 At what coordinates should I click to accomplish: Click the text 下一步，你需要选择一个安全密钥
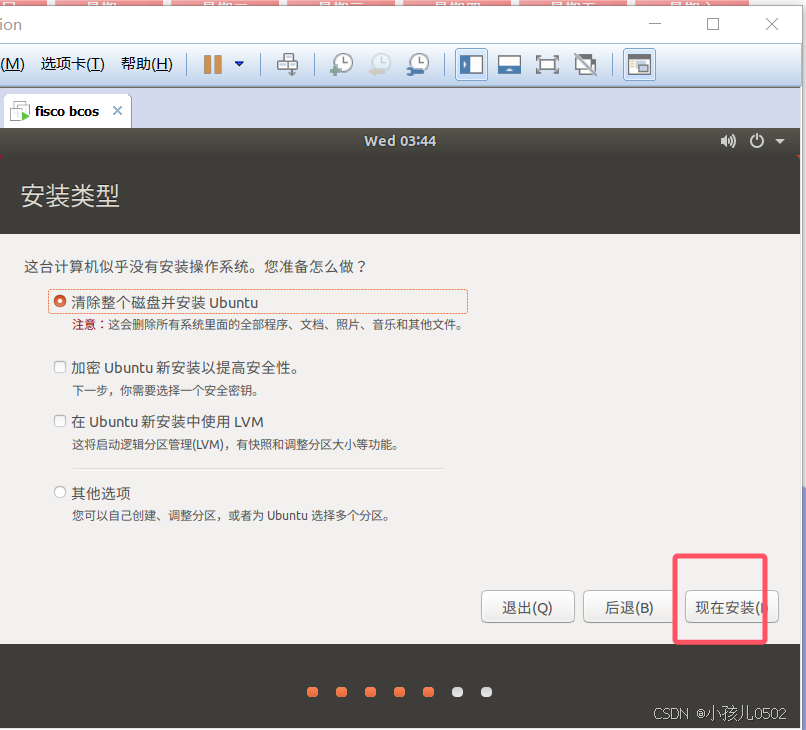(164, 390)
